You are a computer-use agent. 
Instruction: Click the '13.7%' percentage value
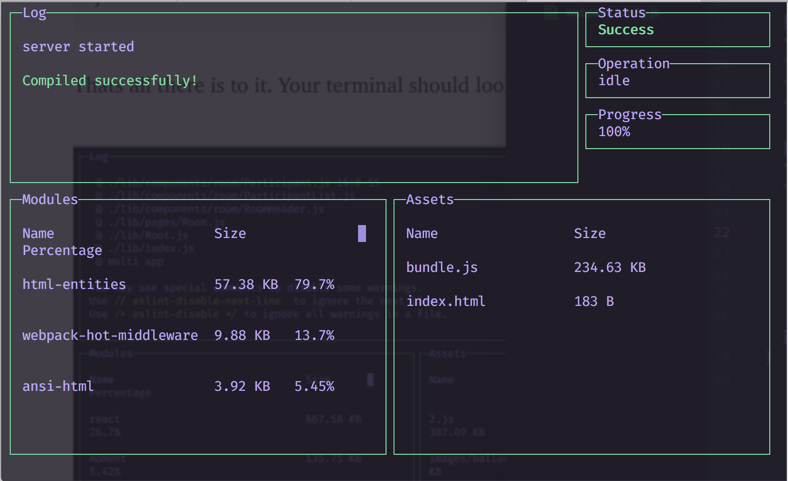pos(314,335)
